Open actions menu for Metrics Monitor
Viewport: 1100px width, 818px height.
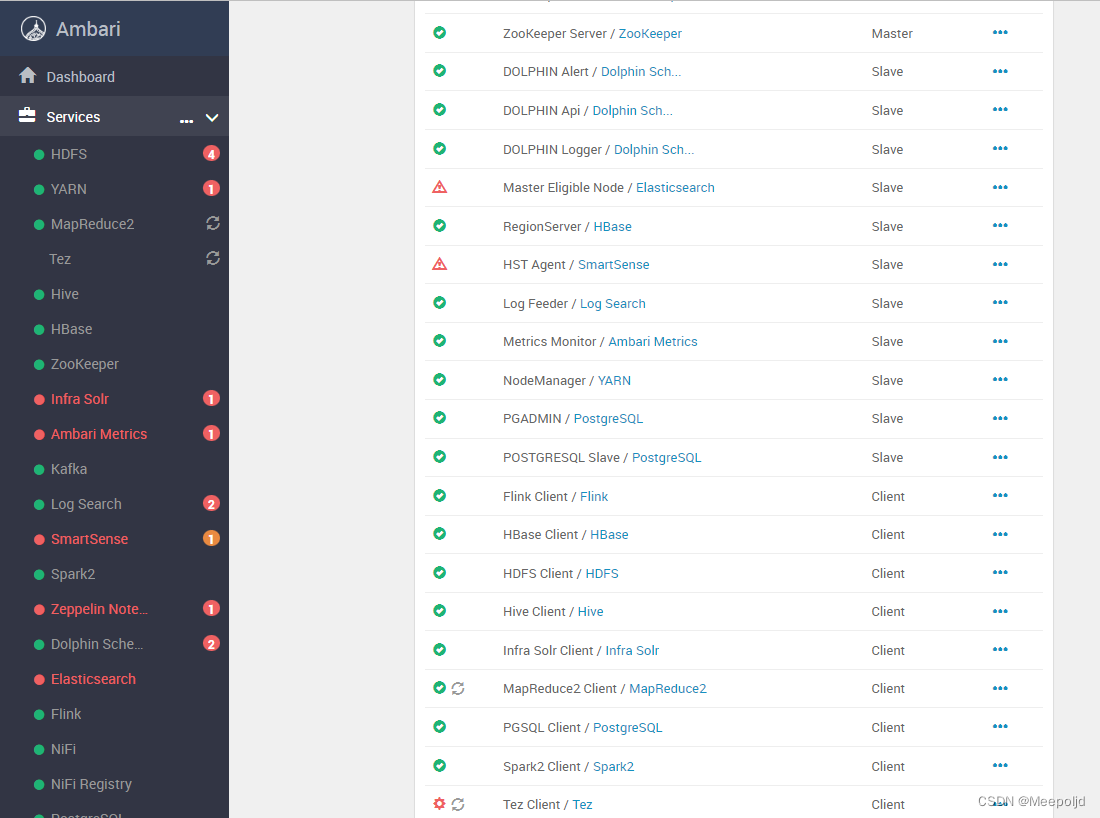tap(1000, 341)
